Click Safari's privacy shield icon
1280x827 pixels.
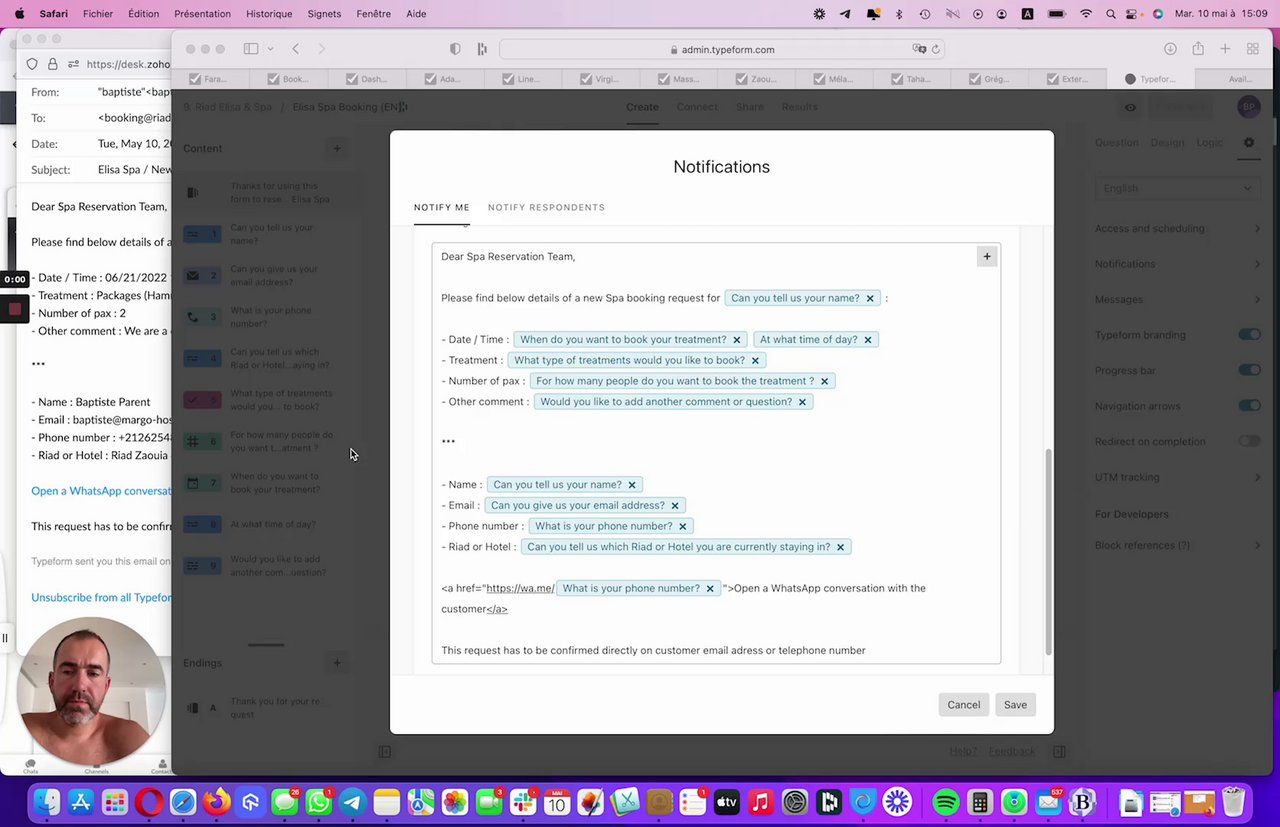[456, 49]
